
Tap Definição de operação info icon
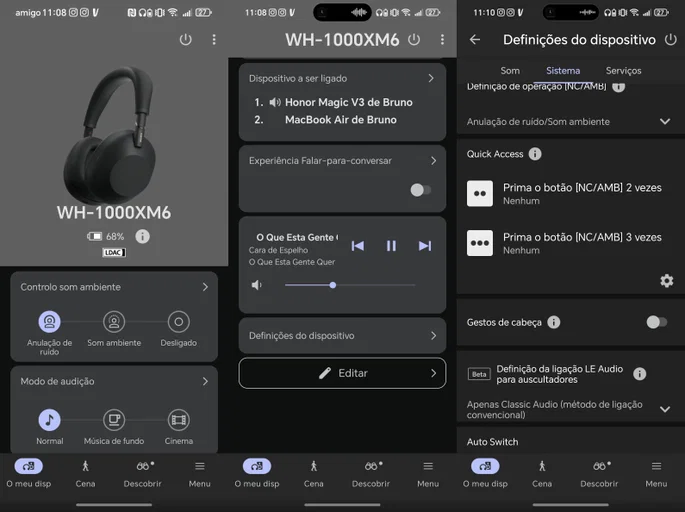(619, 87)
